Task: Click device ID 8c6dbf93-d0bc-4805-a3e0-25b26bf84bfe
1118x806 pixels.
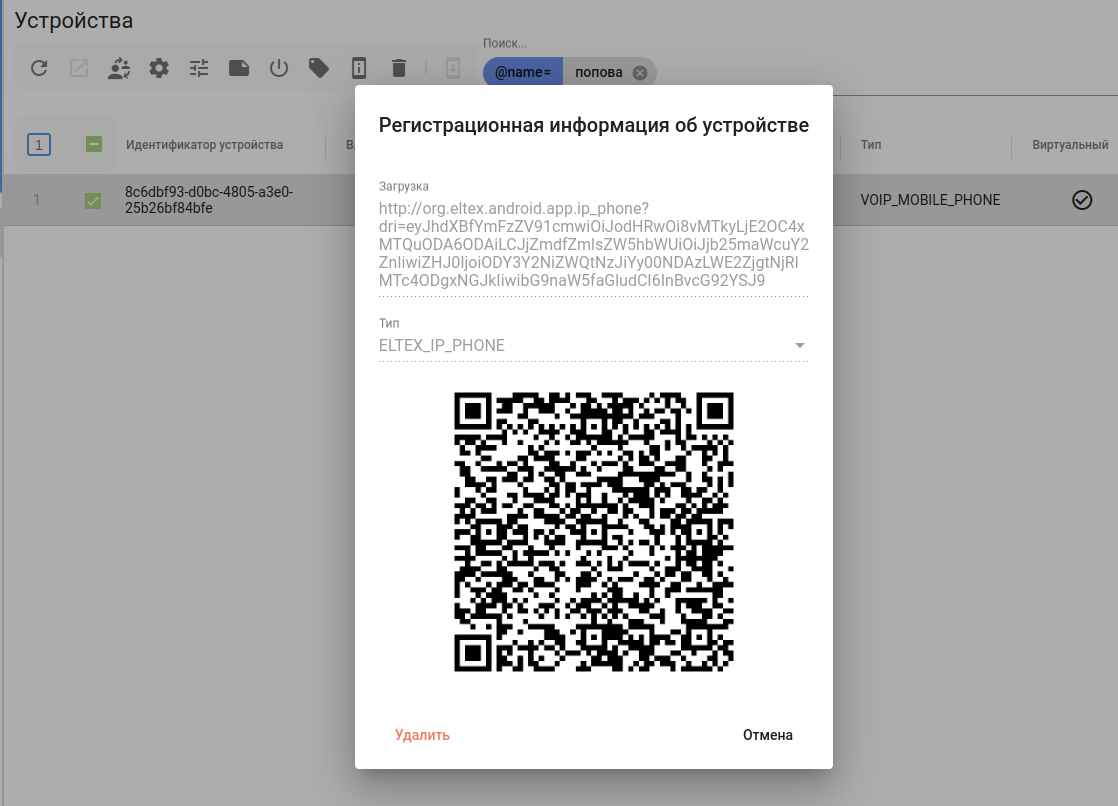Action: click(x=209, y=200)
